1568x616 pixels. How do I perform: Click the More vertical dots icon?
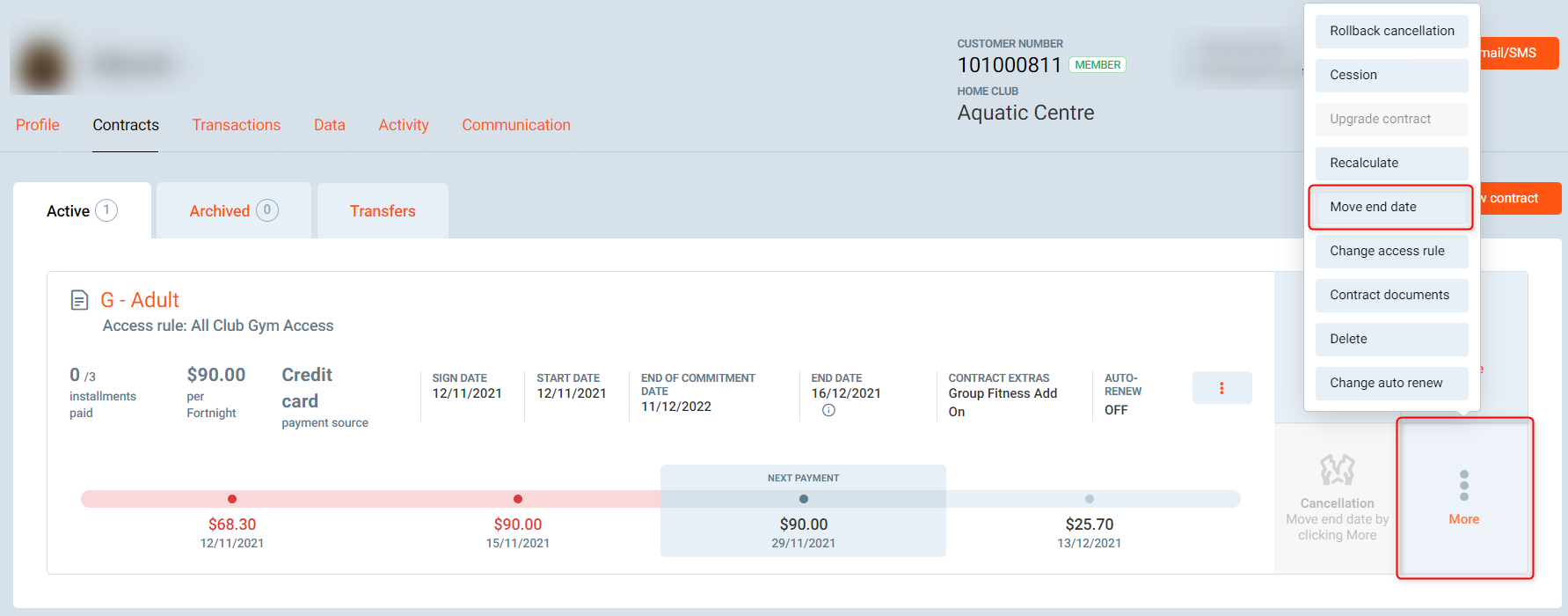[1463, 486]
